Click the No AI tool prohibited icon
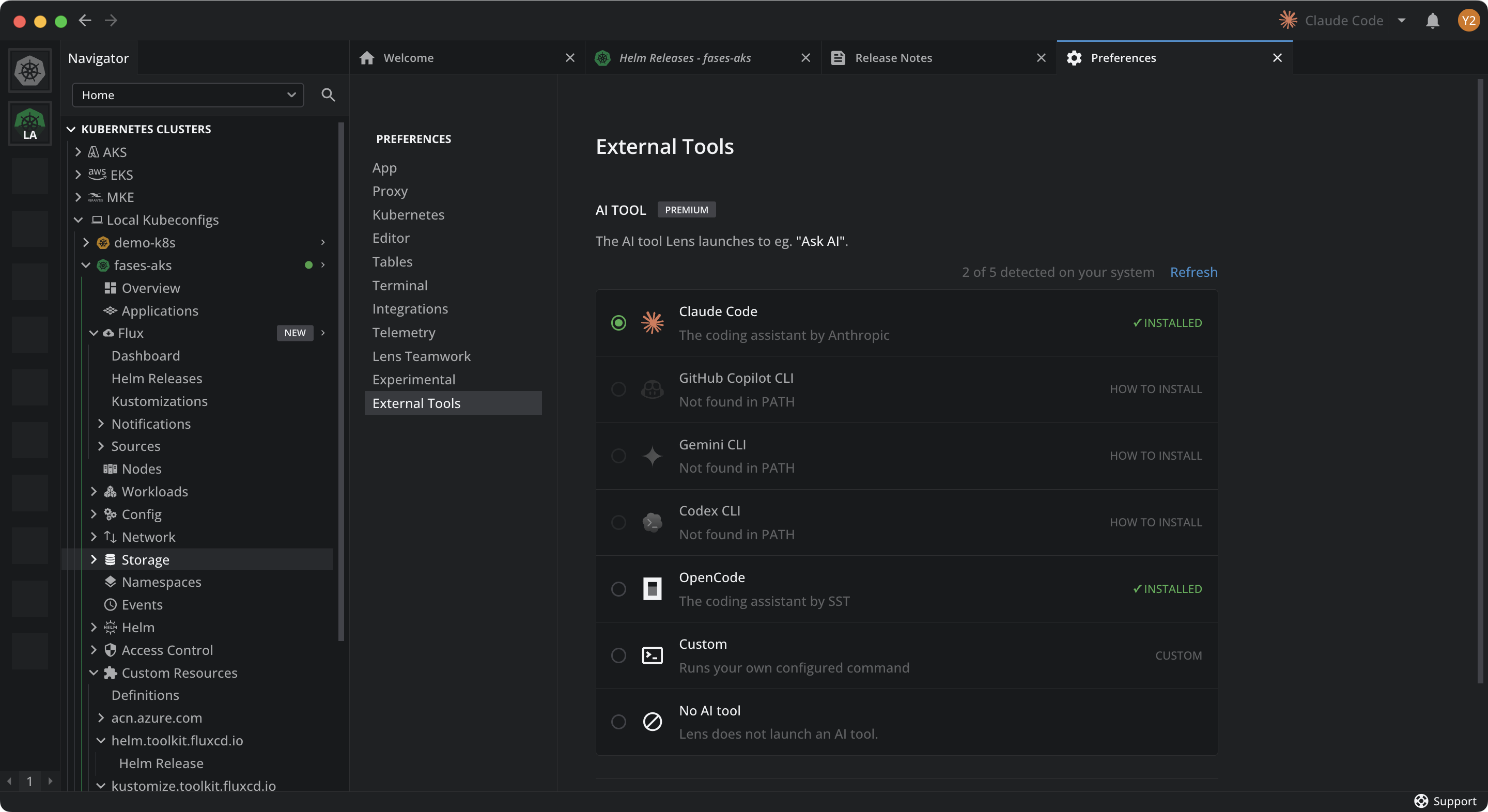Viewport: 1488px width, 812px height. pos(652,721)
